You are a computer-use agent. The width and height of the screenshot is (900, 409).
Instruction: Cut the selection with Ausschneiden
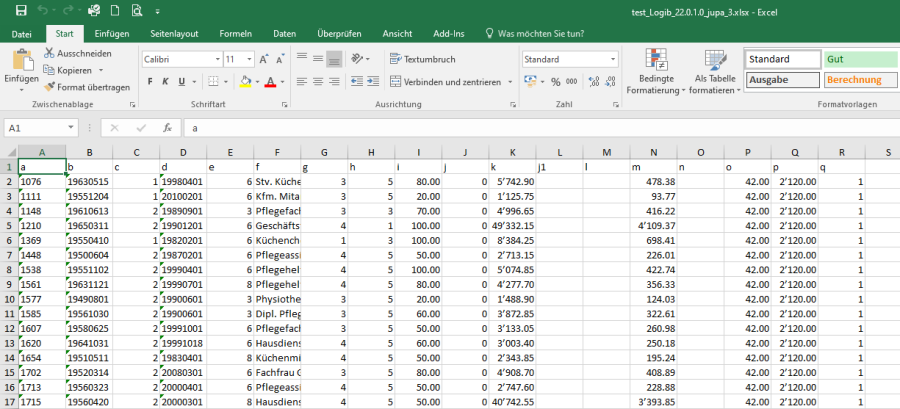pos(78,53)
